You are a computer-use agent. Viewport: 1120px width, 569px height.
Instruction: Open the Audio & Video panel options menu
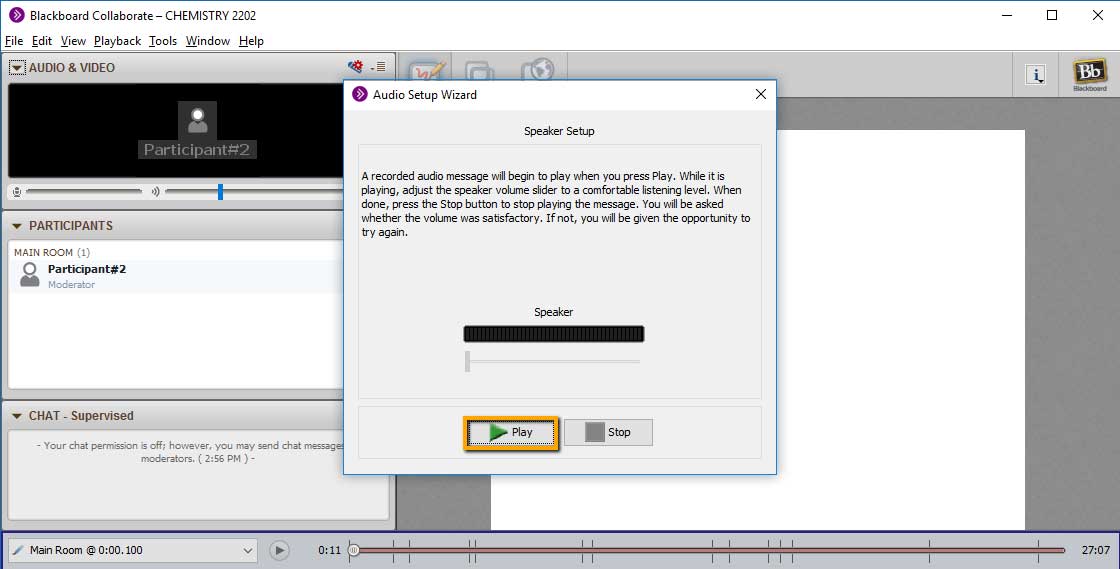pos(379,67)
